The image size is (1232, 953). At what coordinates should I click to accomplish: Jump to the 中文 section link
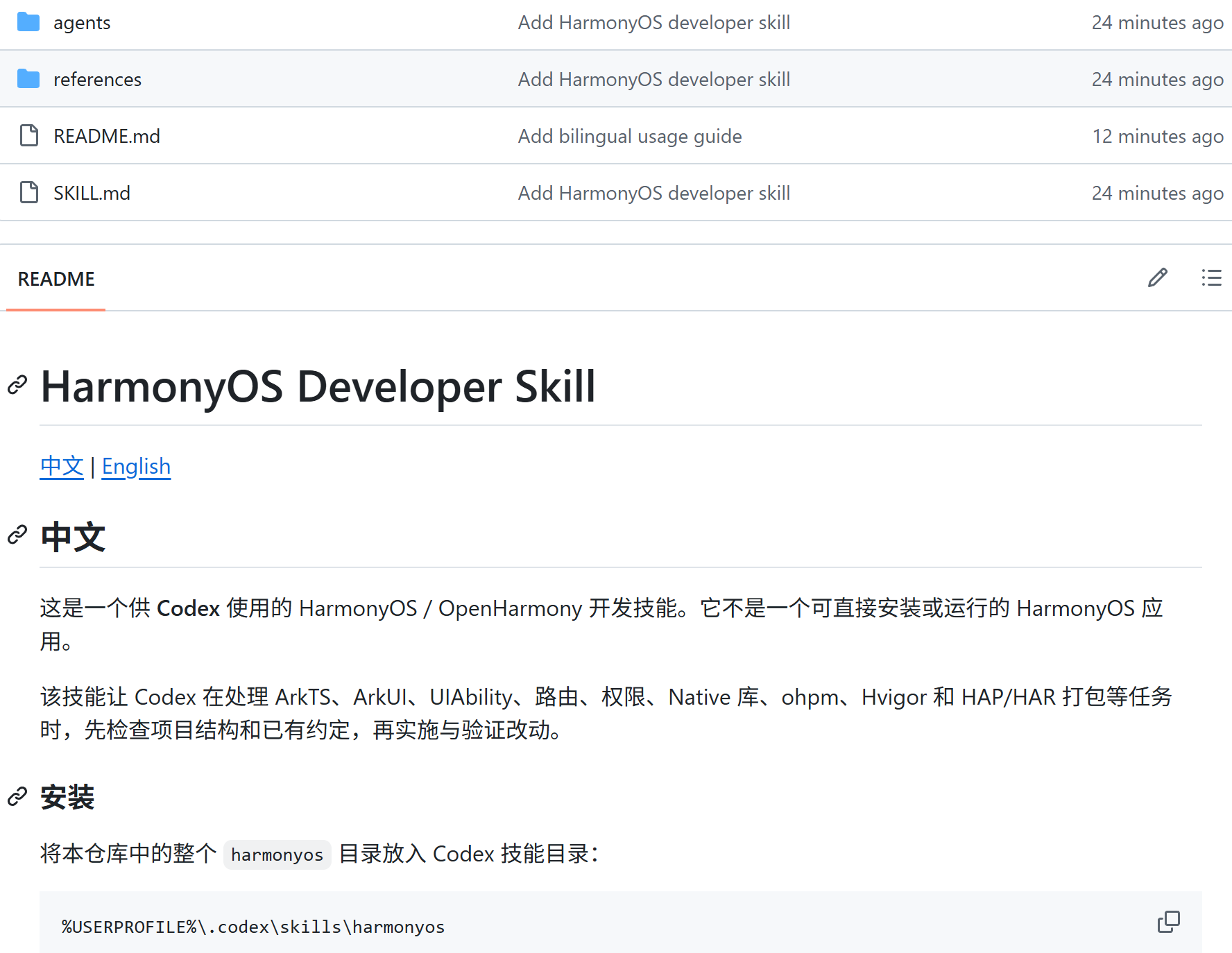coord(62,466)
